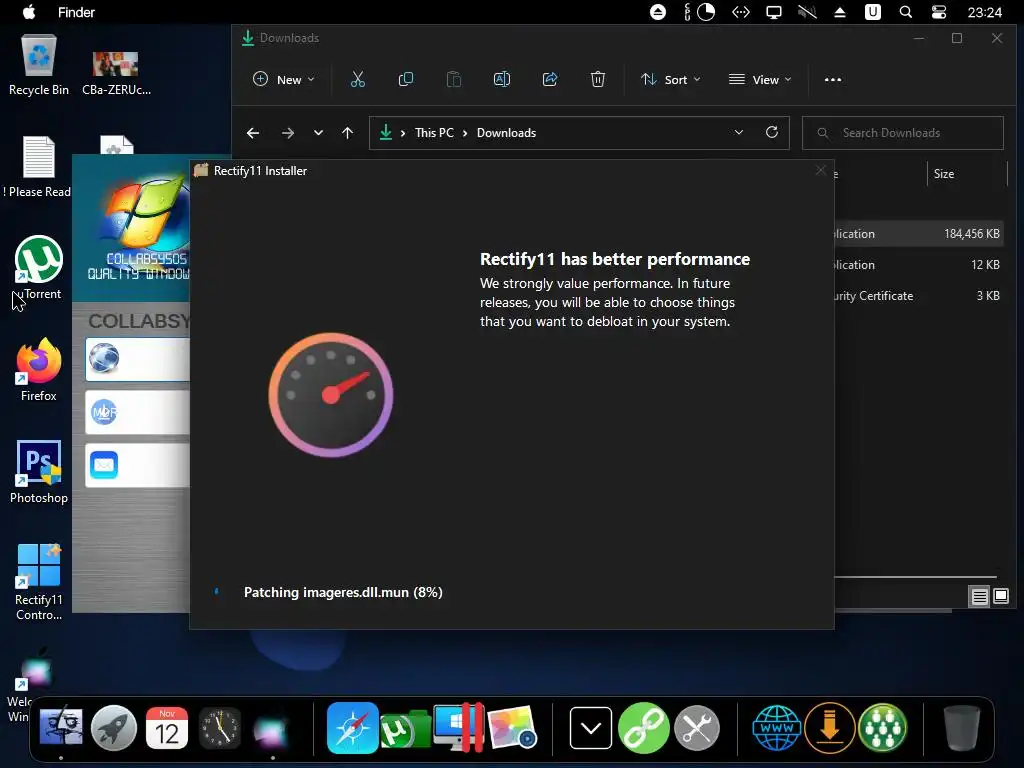Click the Rename icon in Downloads toolbar
The image size is (1024, 768).
[502, 80]
